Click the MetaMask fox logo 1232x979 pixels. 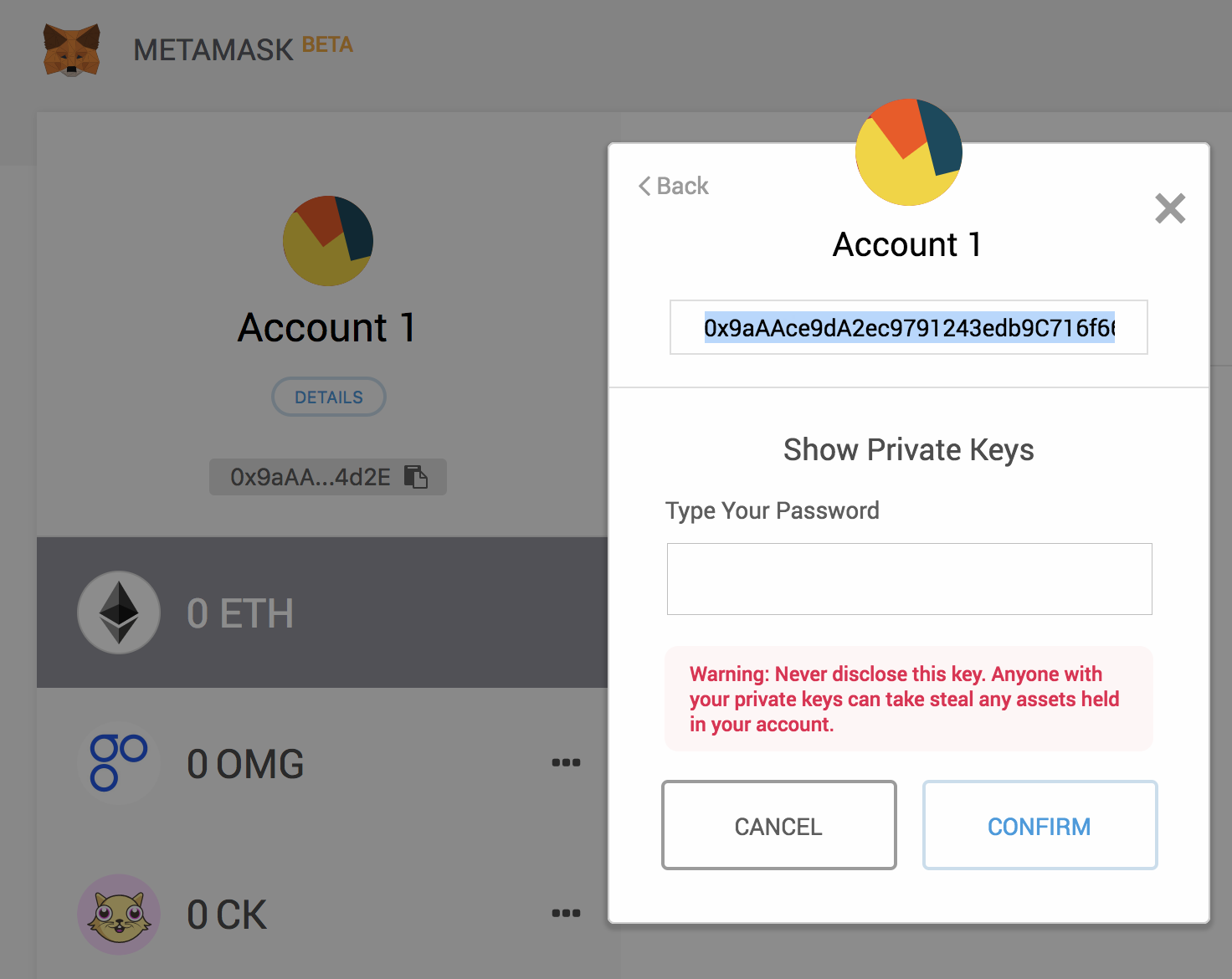(71, 49)
